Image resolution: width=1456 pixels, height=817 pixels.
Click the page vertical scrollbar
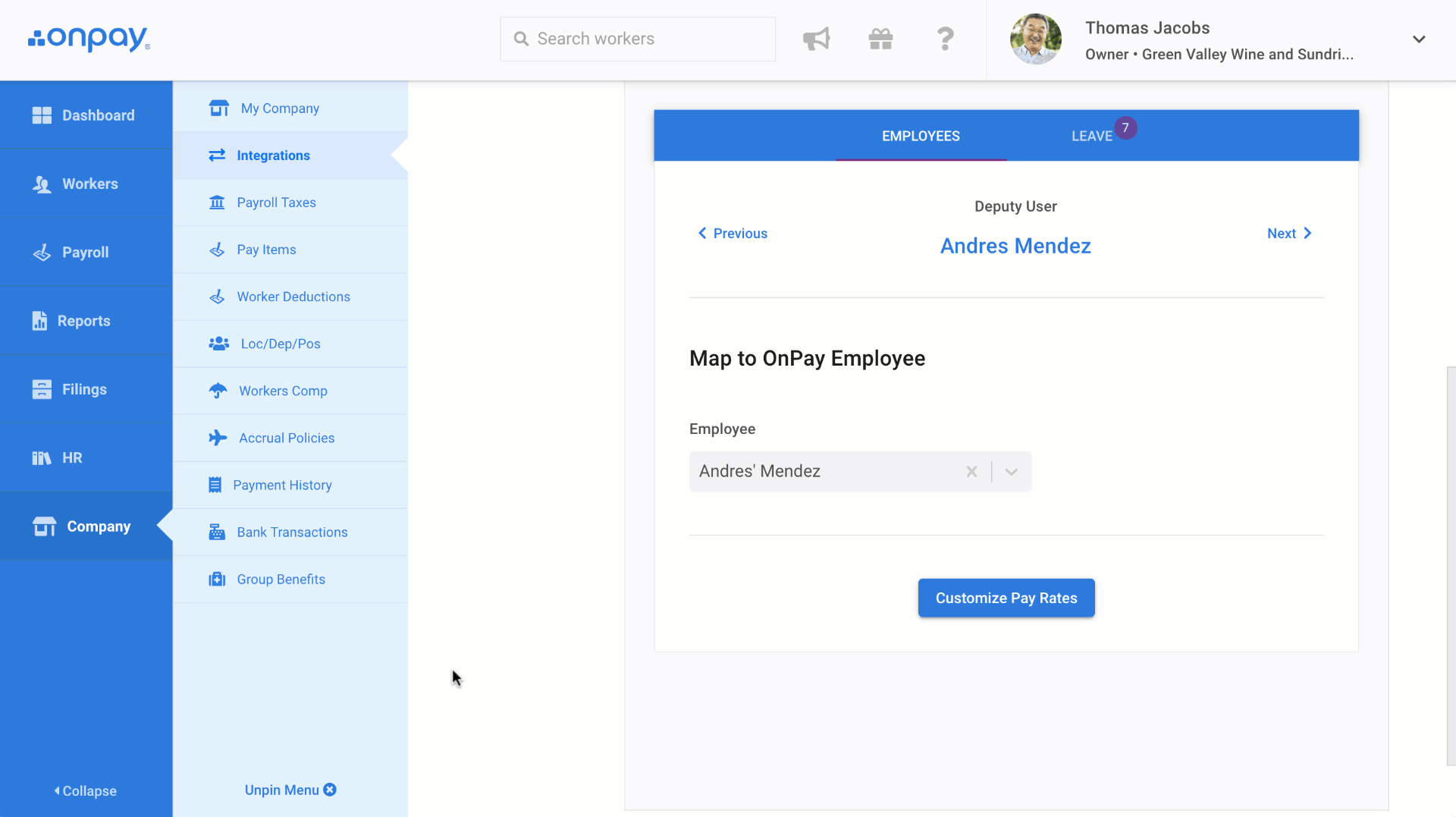tap(1451, 566)
